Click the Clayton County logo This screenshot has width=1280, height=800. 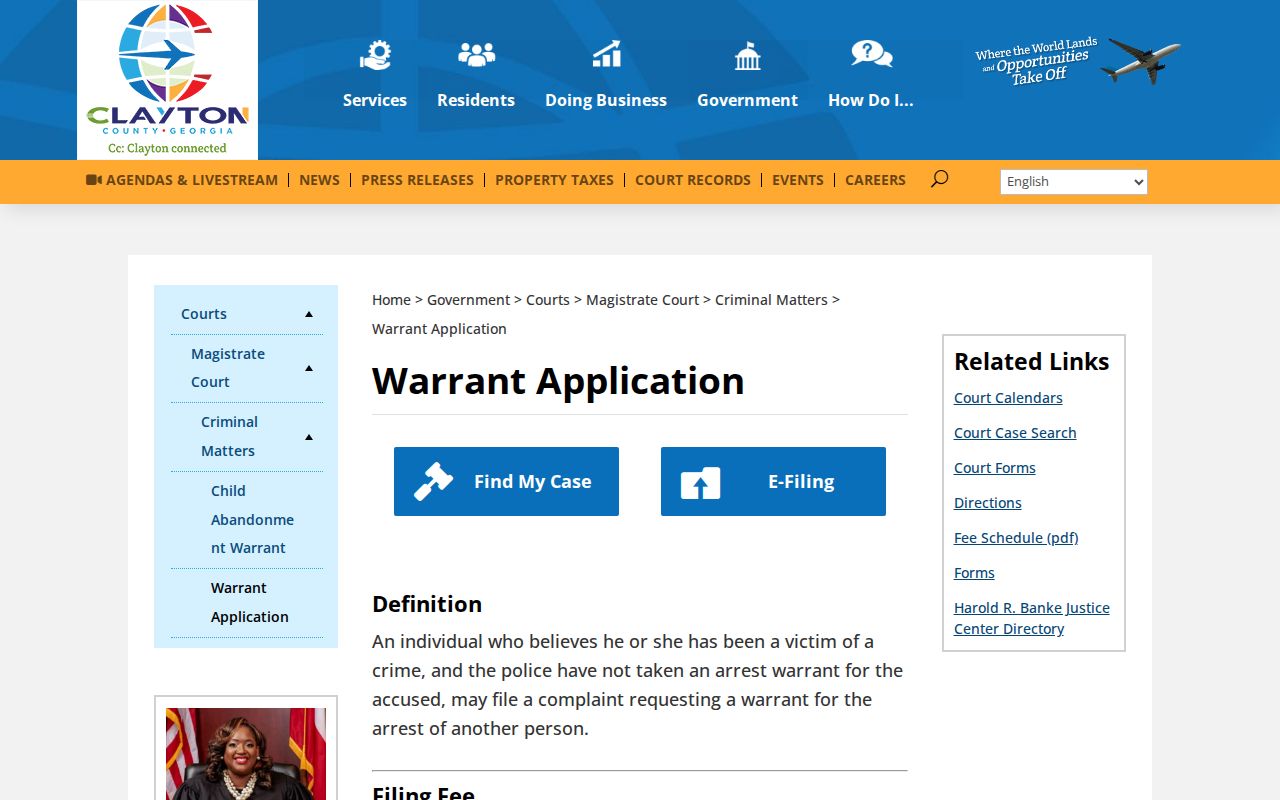pos(167,80)
